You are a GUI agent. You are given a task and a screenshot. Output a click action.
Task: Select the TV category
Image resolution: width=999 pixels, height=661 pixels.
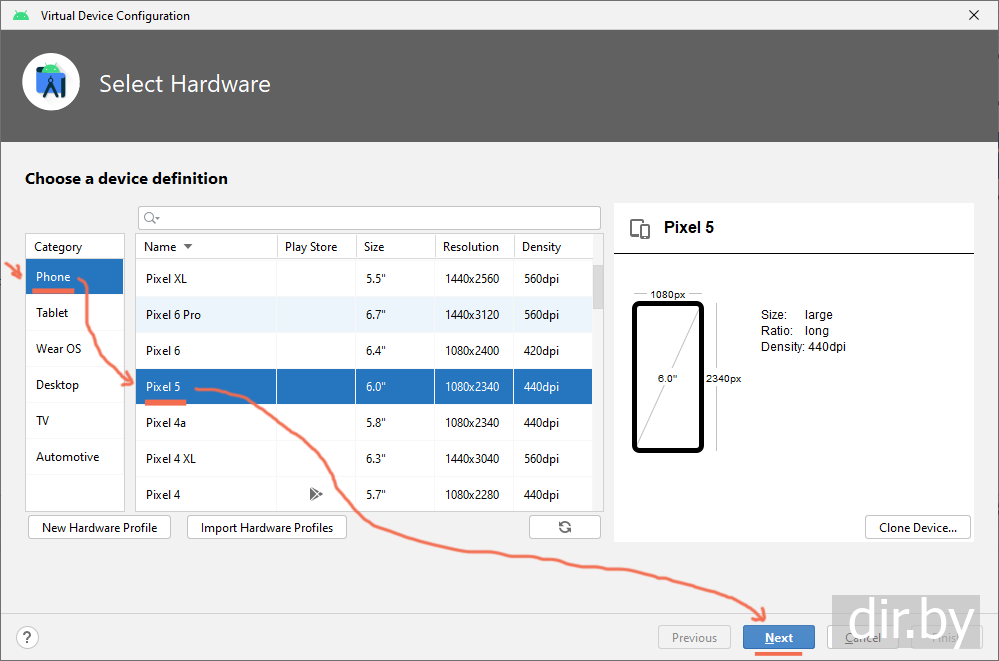43,421
